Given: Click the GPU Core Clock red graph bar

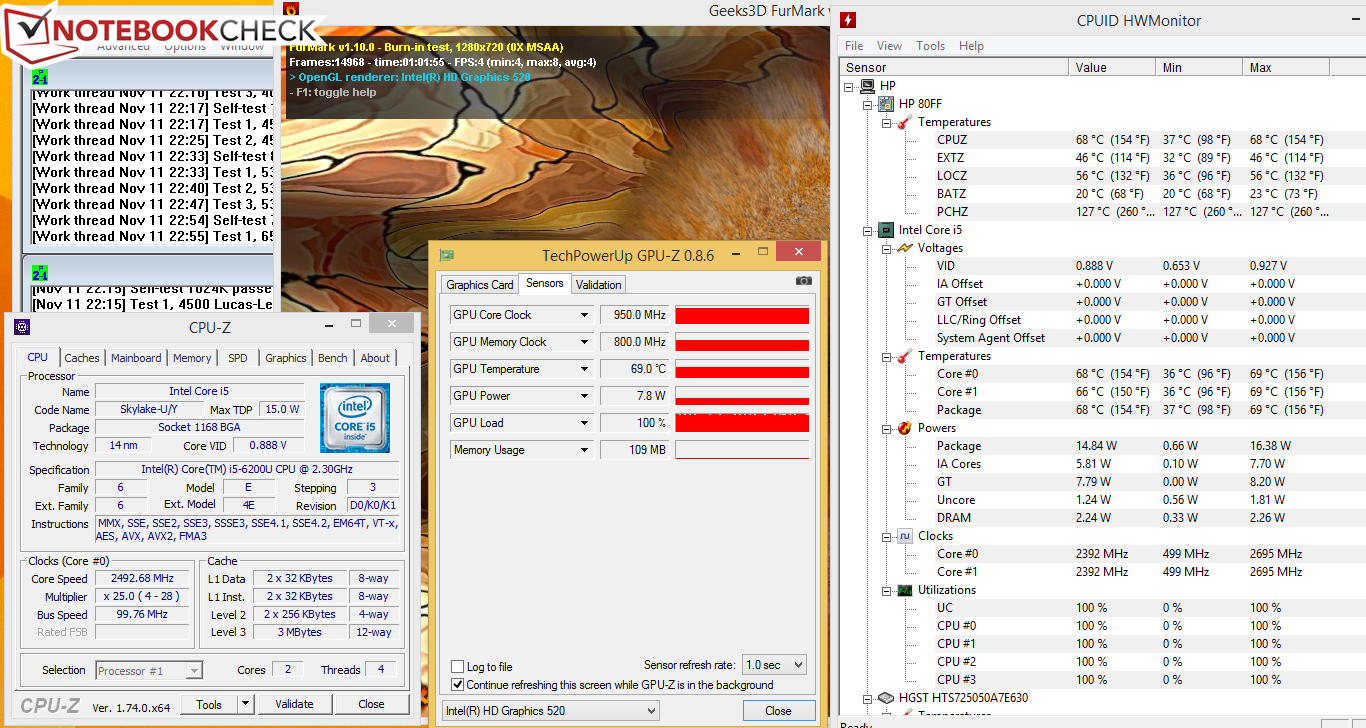Looking at the screenshot, I should point(742,315).
